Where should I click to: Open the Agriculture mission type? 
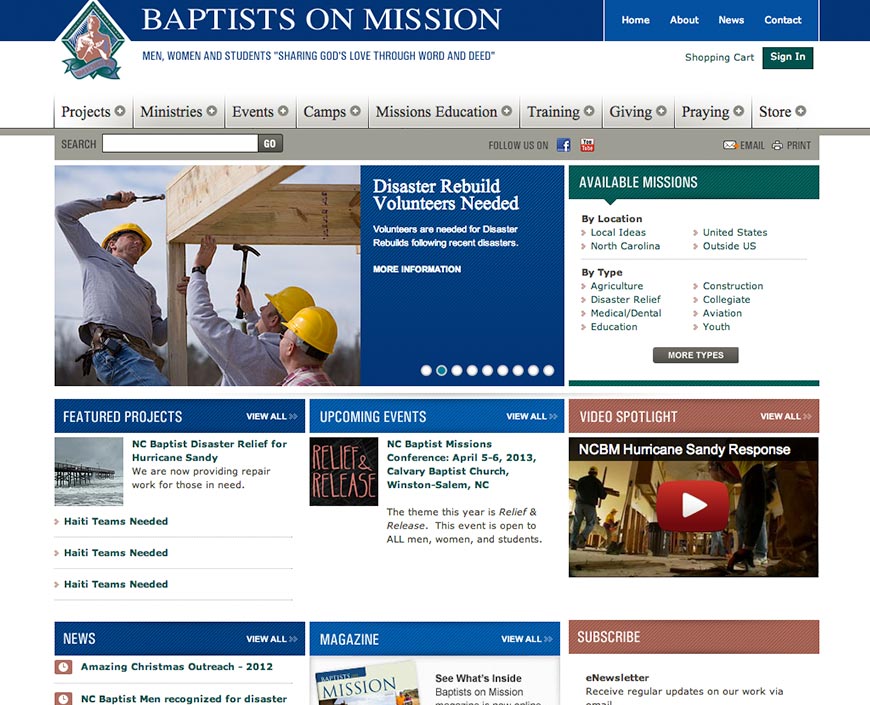(x=617, y=286)
